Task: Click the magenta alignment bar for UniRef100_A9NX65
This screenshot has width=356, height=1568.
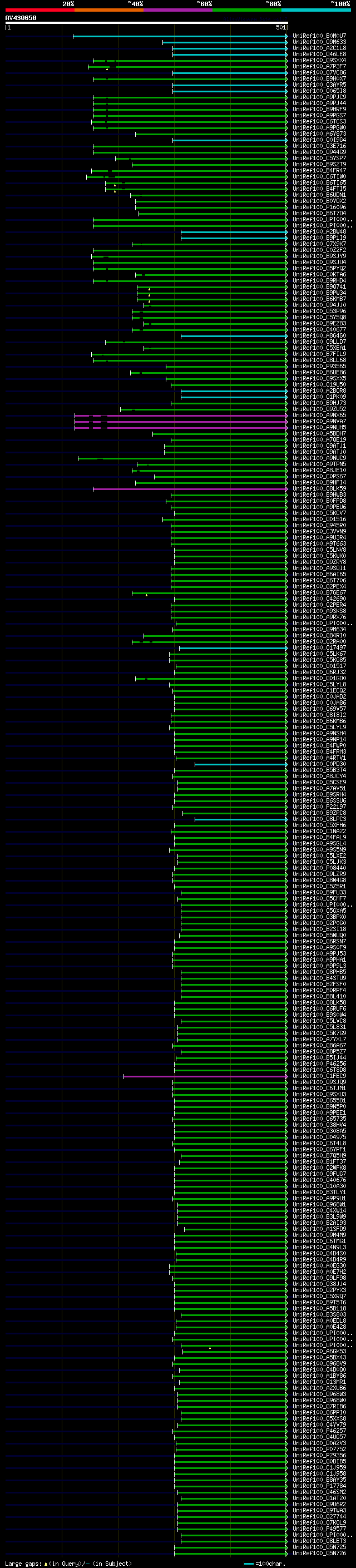Action: pyautogui.click(x=181, y=416)
